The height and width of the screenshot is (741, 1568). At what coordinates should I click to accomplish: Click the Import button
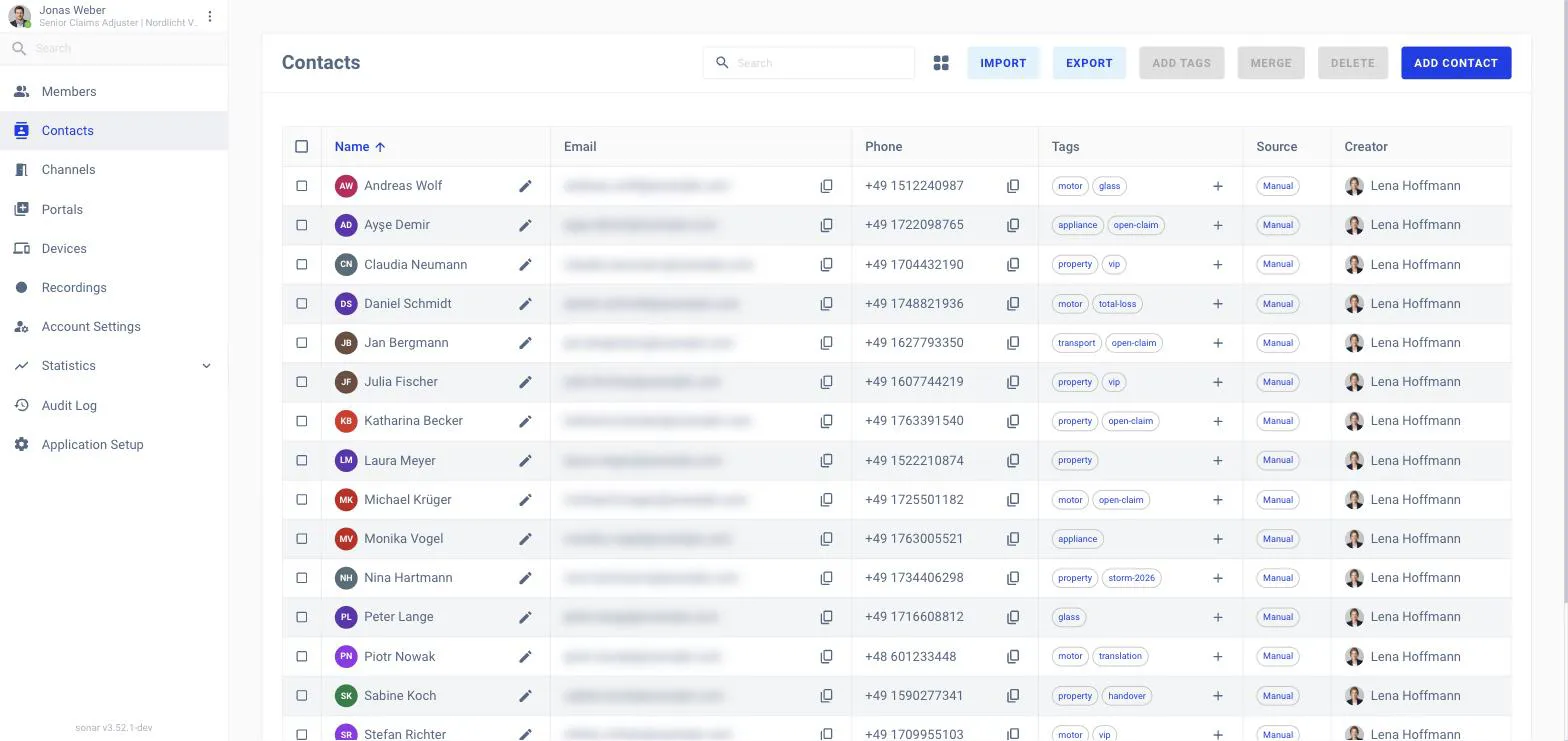tap(1003, 63)
